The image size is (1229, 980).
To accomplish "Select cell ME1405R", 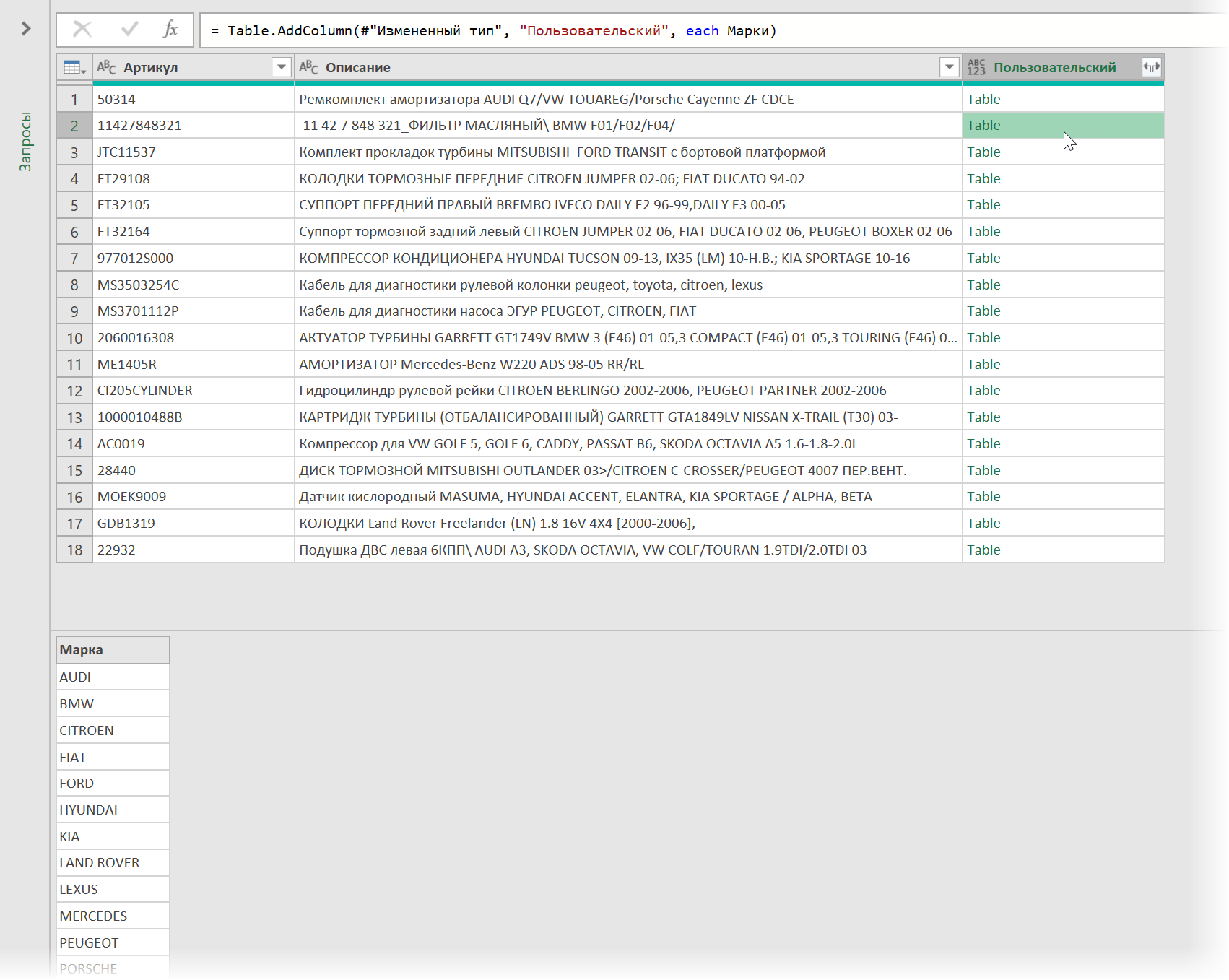I will [x=194, y=364].
